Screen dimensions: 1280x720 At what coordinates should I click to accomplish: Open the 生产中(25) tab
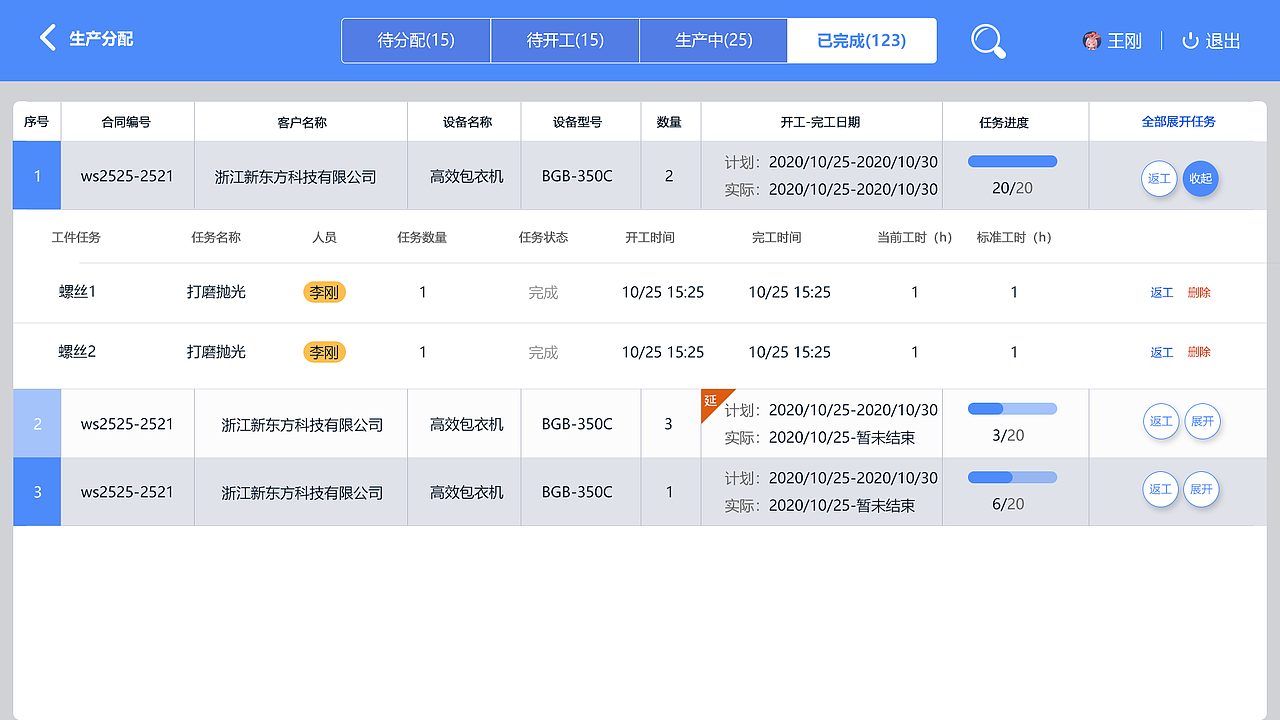[x=714, y=41]
